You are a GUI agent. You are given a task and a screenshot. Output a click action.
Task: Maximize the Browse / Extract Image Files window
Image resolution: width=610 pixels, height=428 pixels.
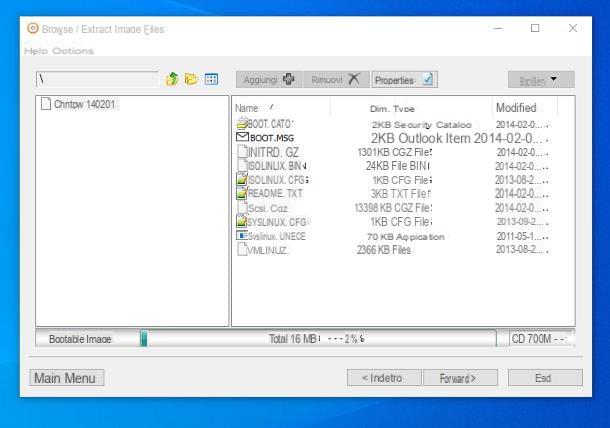(x=535, y=28)
